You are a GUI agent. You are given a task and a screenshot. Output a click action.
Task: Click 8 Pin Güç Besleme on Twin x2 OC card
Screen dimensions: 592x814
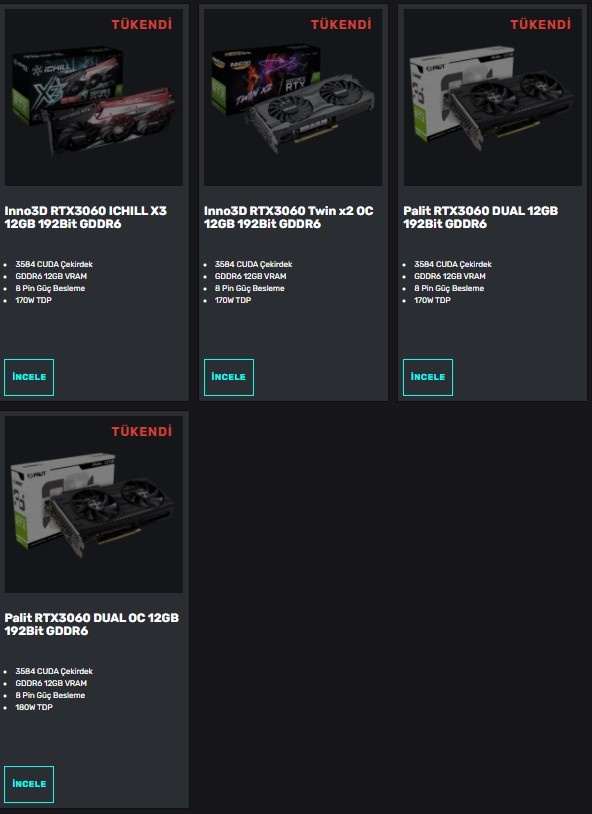pyautogui.click(x=250, y=288)
